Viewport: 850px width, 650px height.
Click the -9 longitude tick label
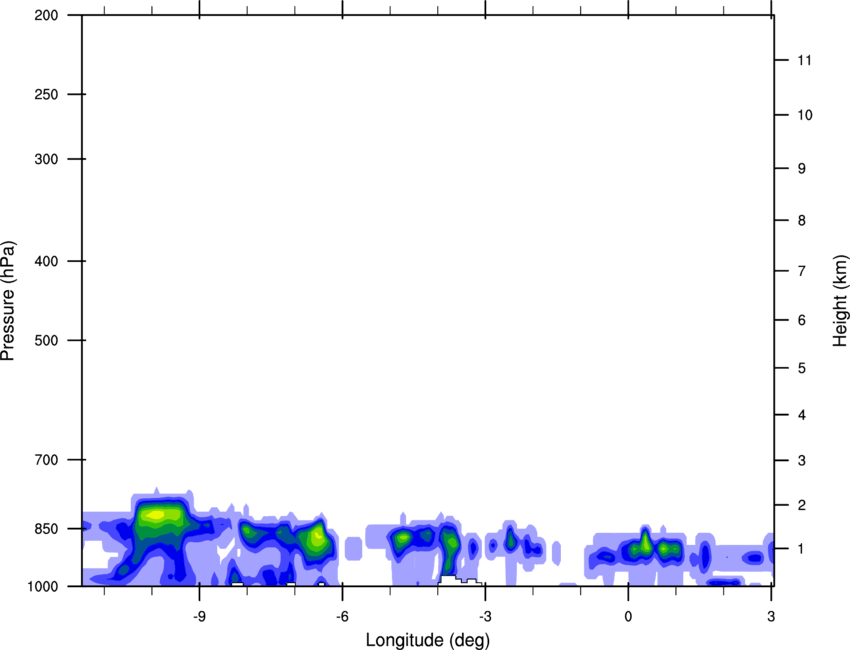click(x=199, y=617)
